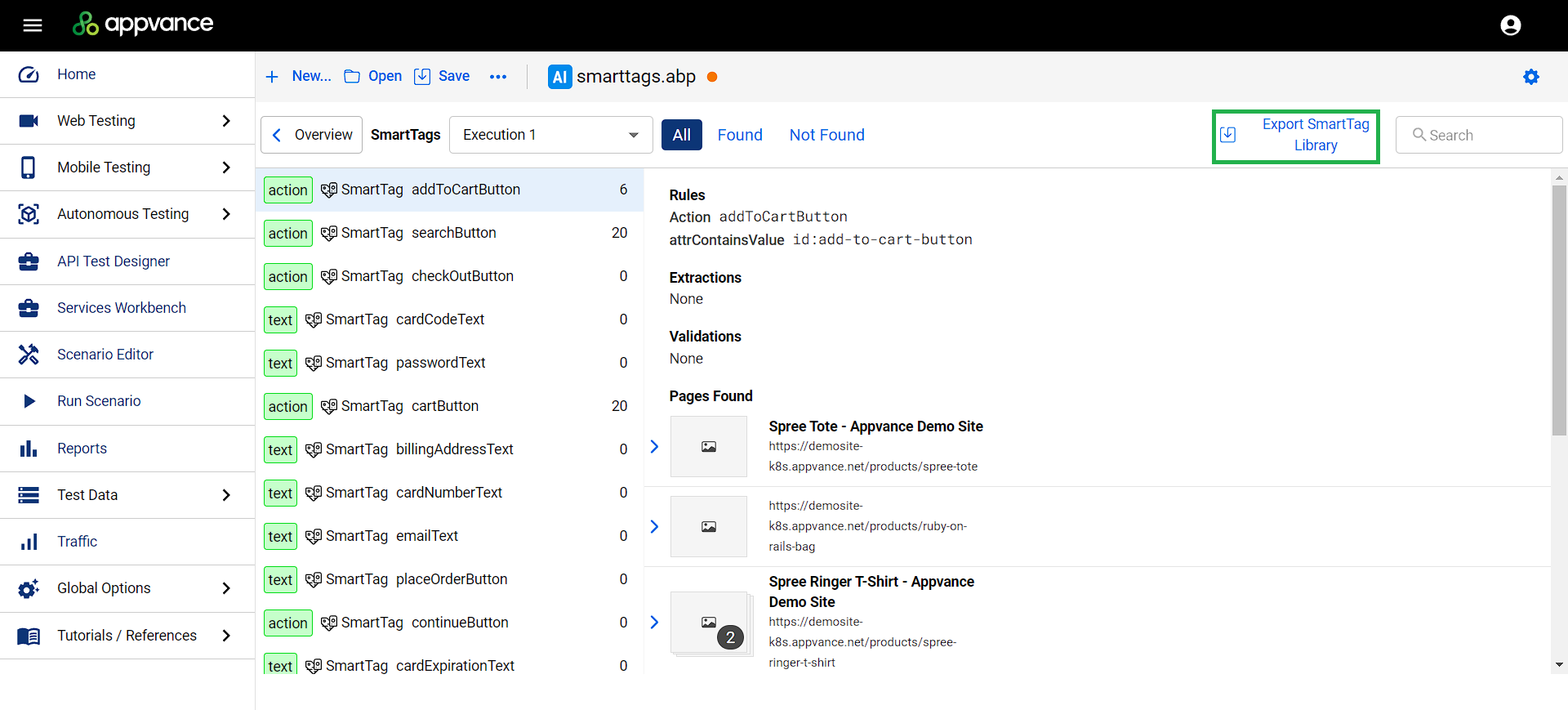Screen dimensions: 1568x710
Task: Click the Run Scenario play icon
Action: coord(29,401)
